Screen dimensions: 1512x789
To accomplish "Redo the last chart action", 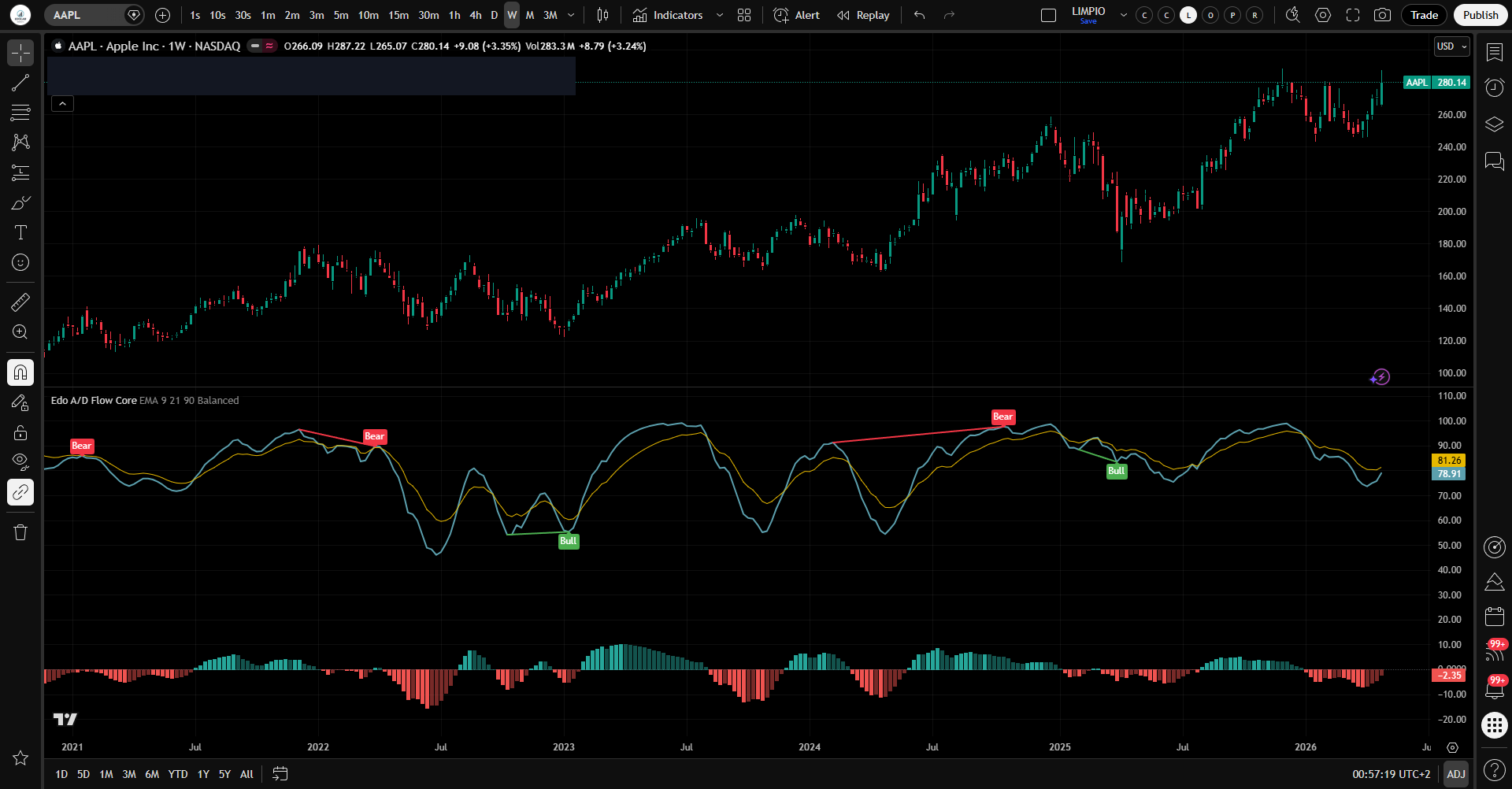I will coord(949,15).
